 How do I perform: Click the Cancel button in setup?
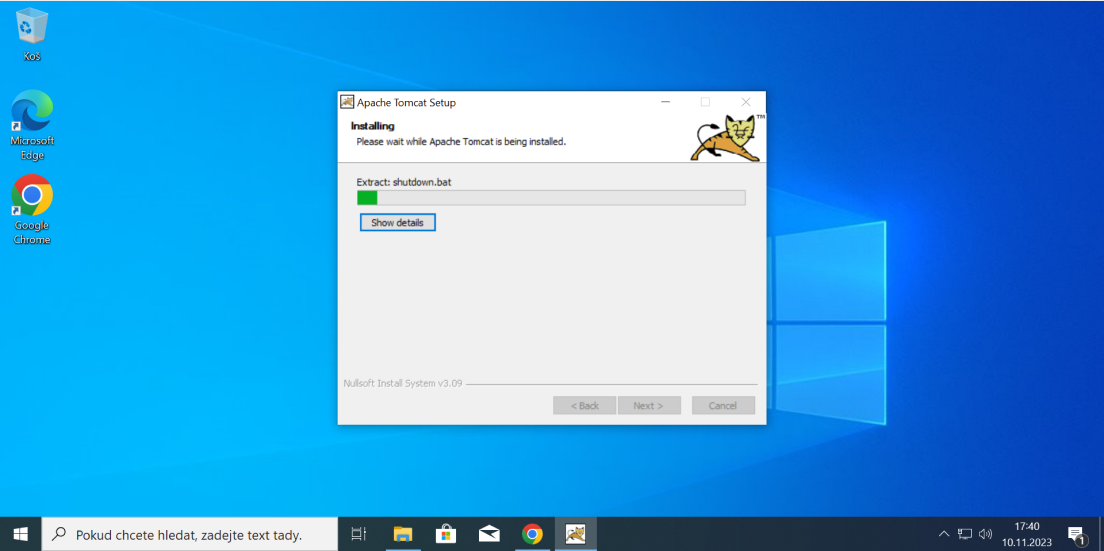[x=723, y=405]
